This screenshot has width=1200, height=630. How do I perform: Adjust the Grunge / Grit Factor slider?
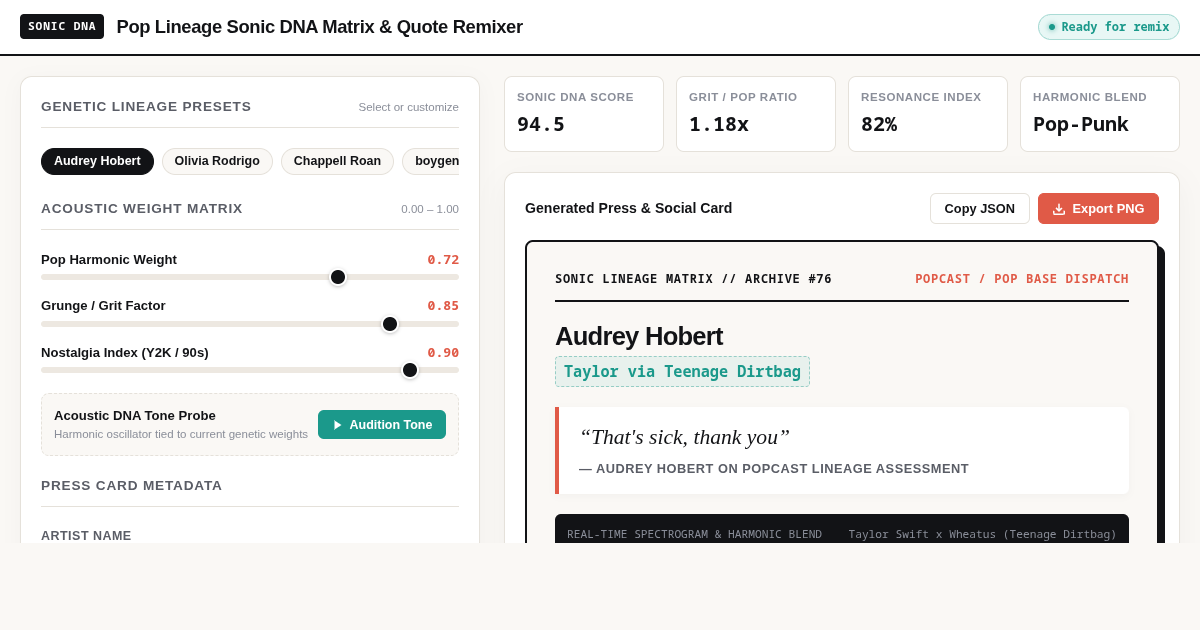pyautogui.click(x=250, y=324)
